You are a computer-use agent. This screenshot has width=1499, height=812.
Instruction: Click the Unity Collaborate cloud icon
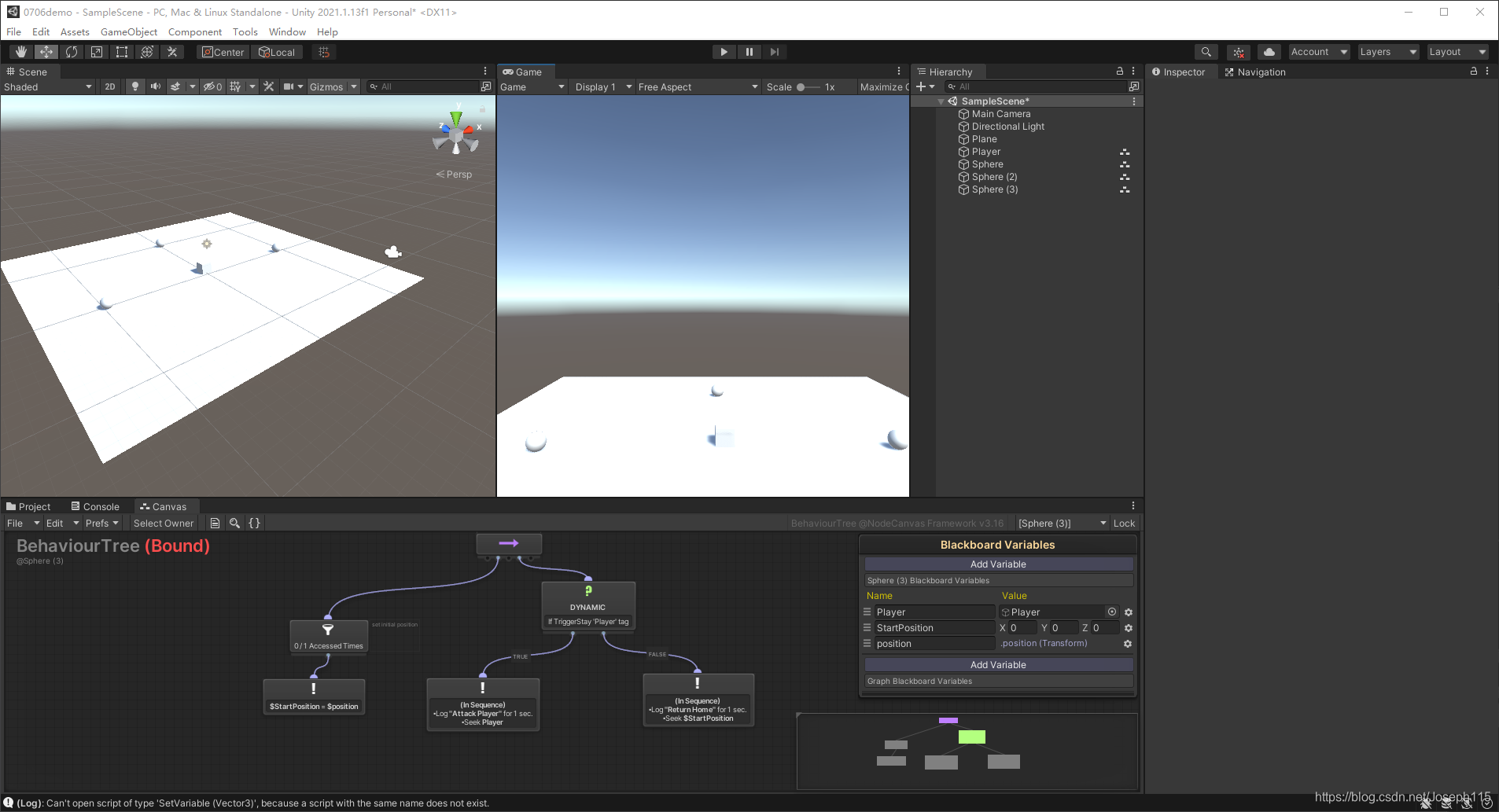coord(1269,51)
